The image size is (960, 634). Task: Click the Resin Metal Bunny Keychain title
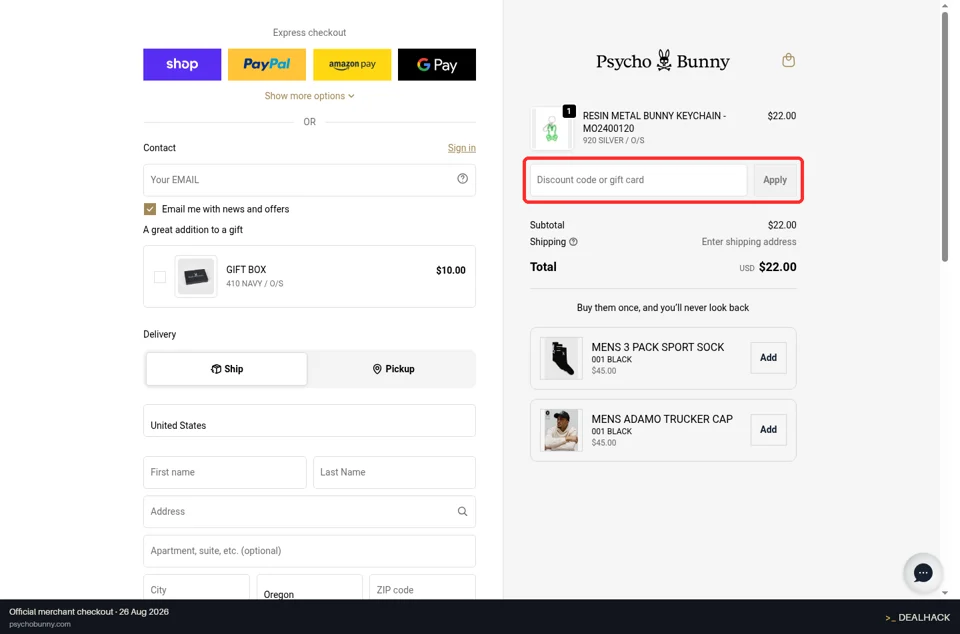tap(654, 122)
